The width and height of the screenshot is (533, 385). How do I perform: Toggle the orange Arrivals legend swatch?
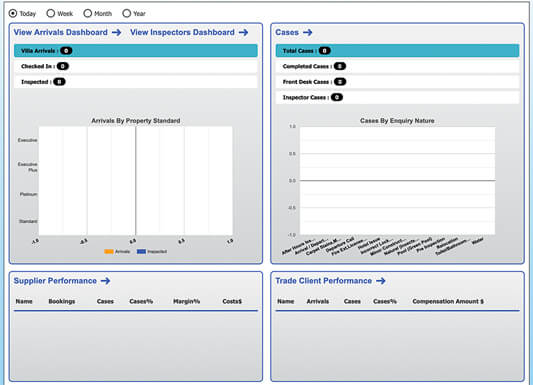[x=109, y=251]
